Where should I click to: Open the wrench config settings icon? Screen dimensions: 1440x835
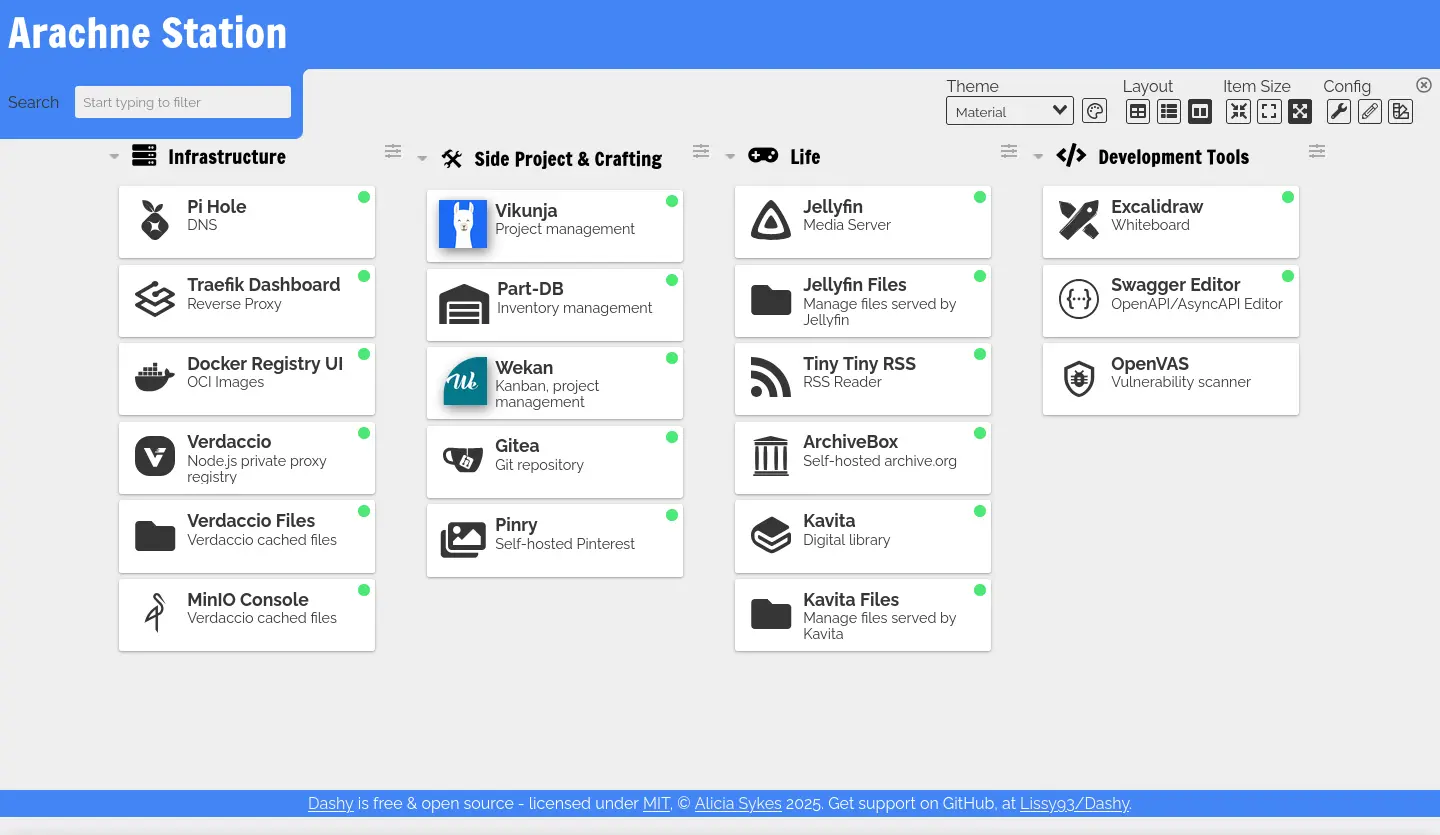pos(1339,111)
